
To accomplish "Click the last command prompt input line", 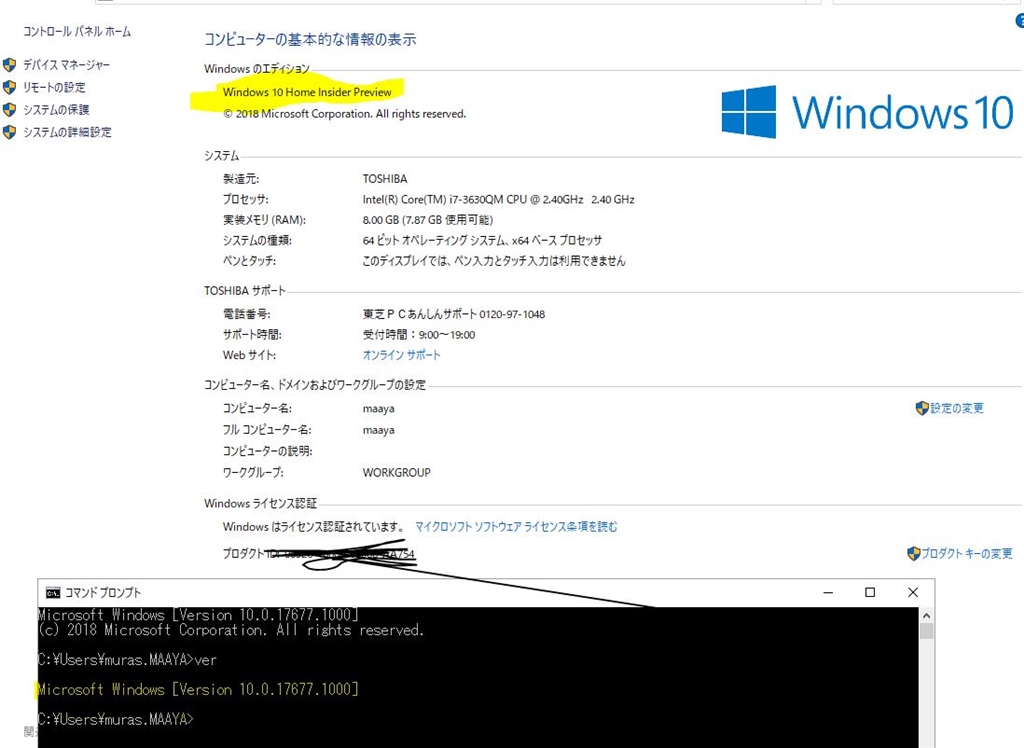I will coord(116,719).
